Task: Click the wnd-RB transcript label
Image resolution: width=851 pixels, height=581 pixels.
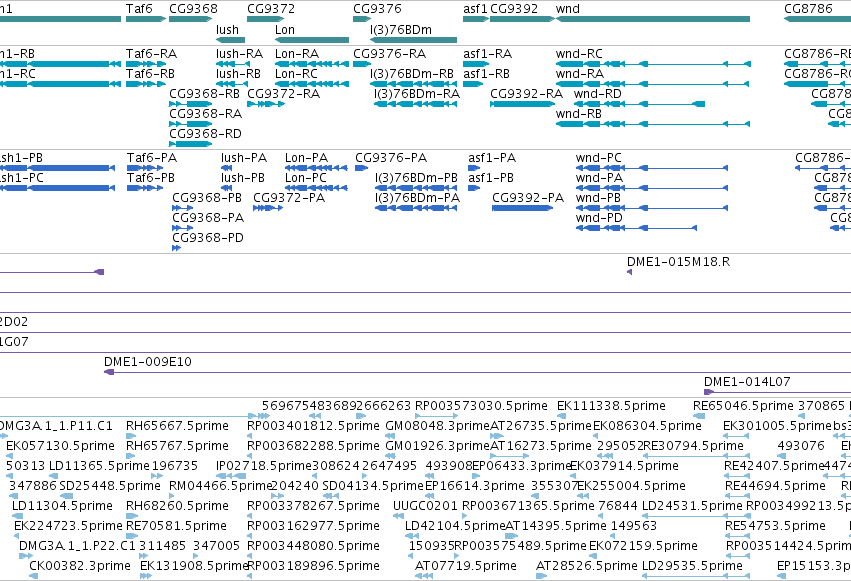Action: (579, 114)
